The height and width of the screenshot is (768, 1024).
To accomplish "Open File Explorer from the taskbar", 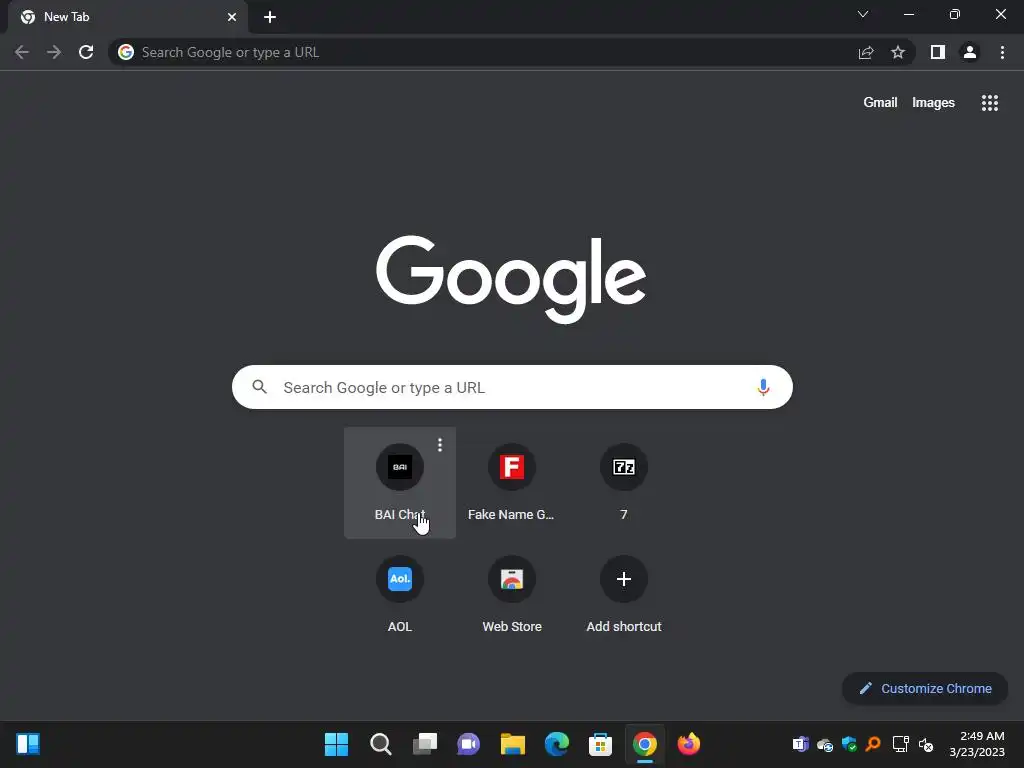I will (513, 744).
